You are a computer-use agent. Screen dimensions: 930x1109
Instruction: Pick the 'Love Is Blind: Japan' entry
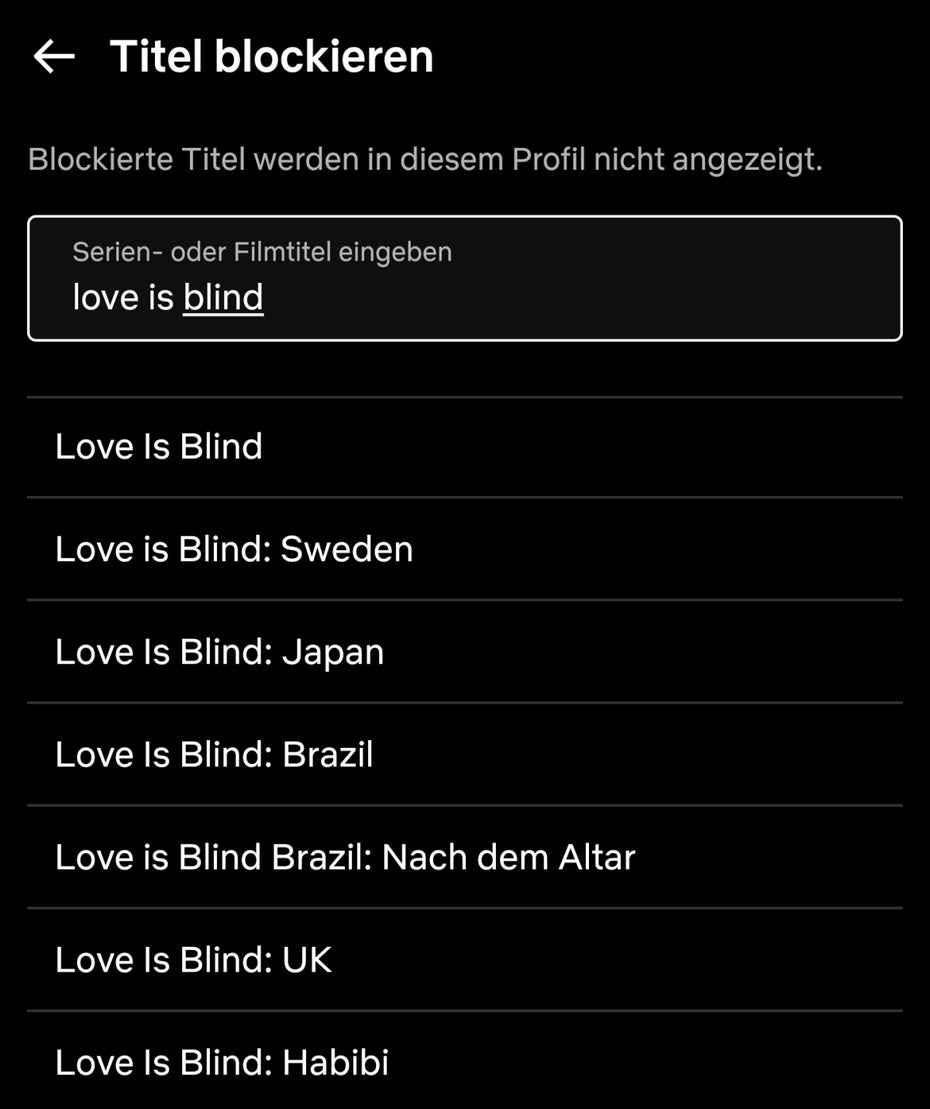[x=465, y=651]
